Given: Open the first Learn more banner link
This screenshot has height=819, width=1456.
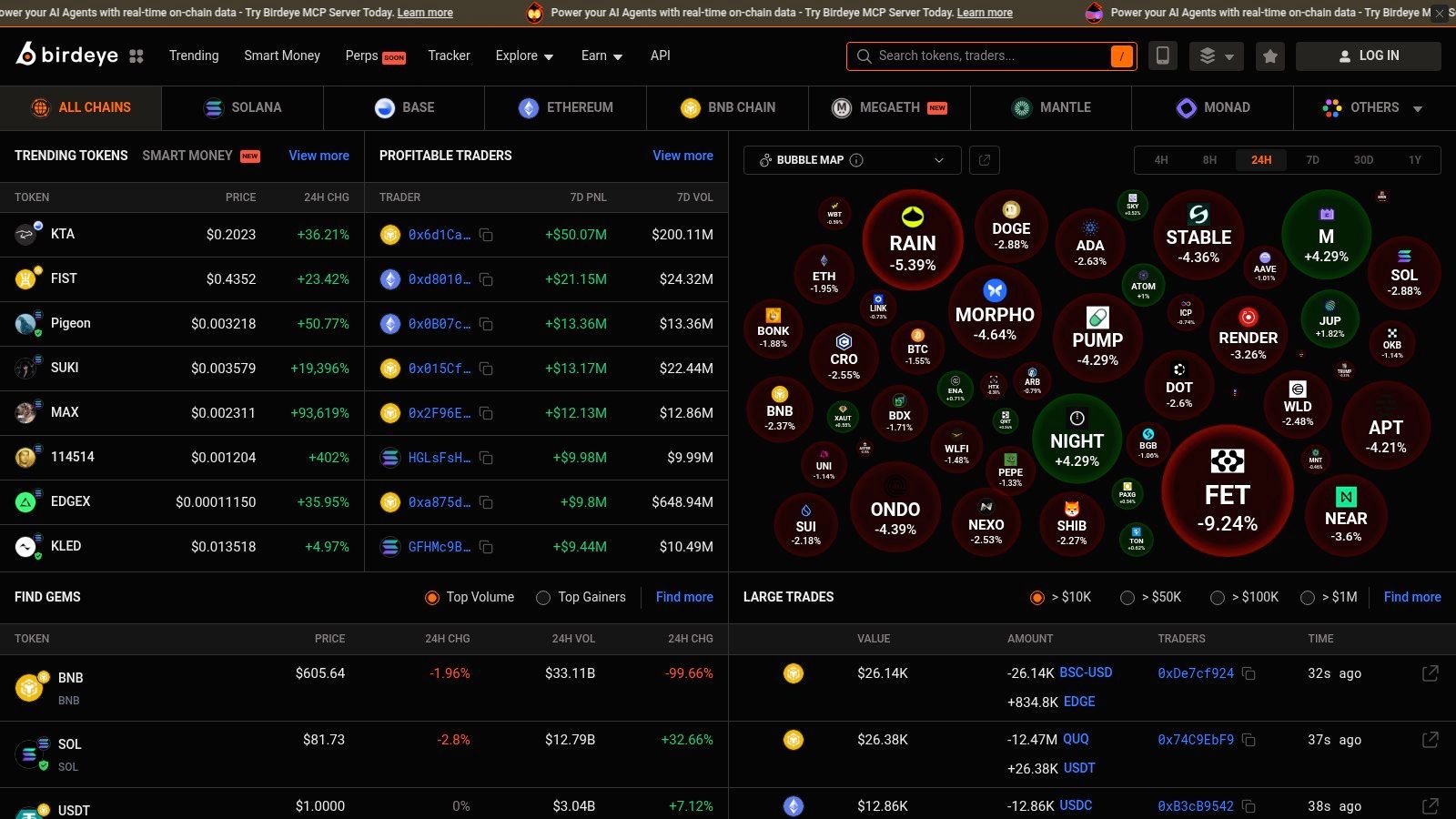Looking at the screenshot, I should [x=425, y=13].
